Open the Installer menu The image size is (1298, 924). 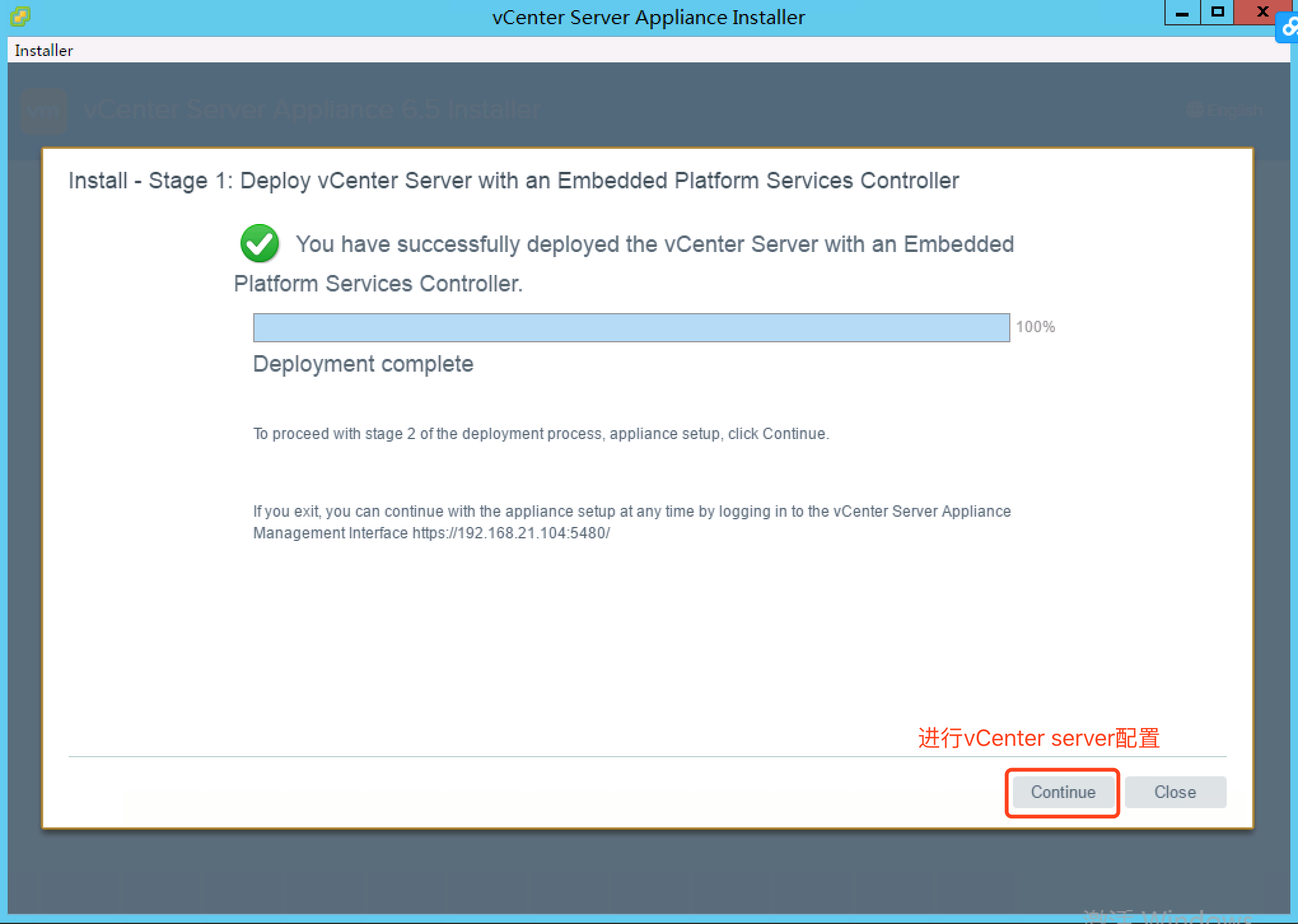43,50
